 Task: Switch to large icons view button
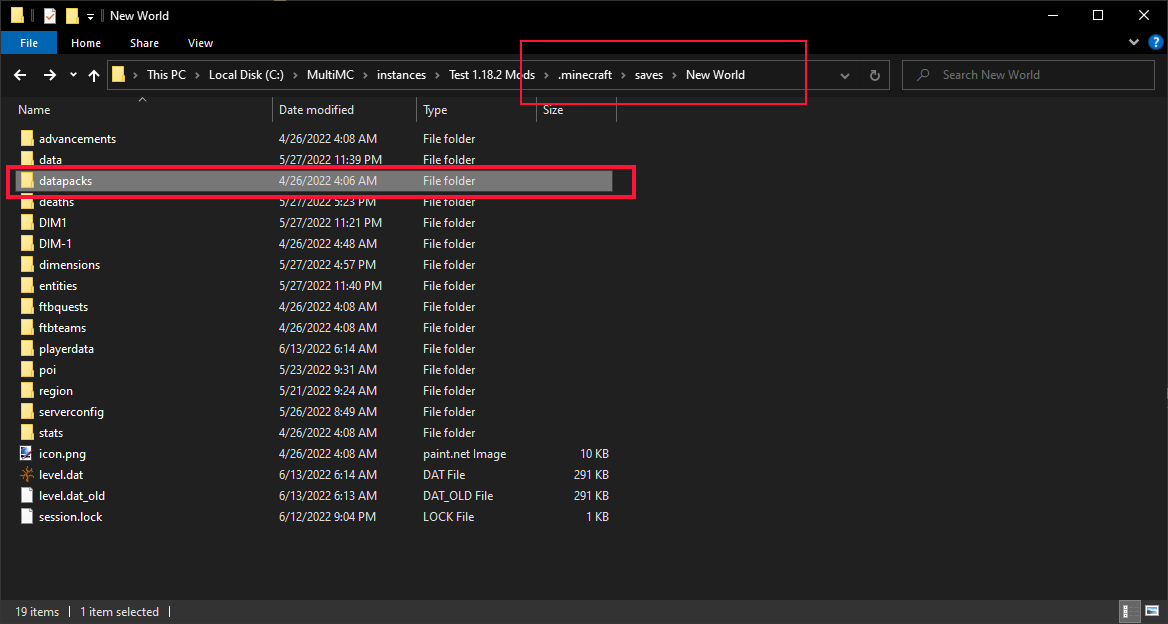pyautogui.click(x=1152, y=611)
